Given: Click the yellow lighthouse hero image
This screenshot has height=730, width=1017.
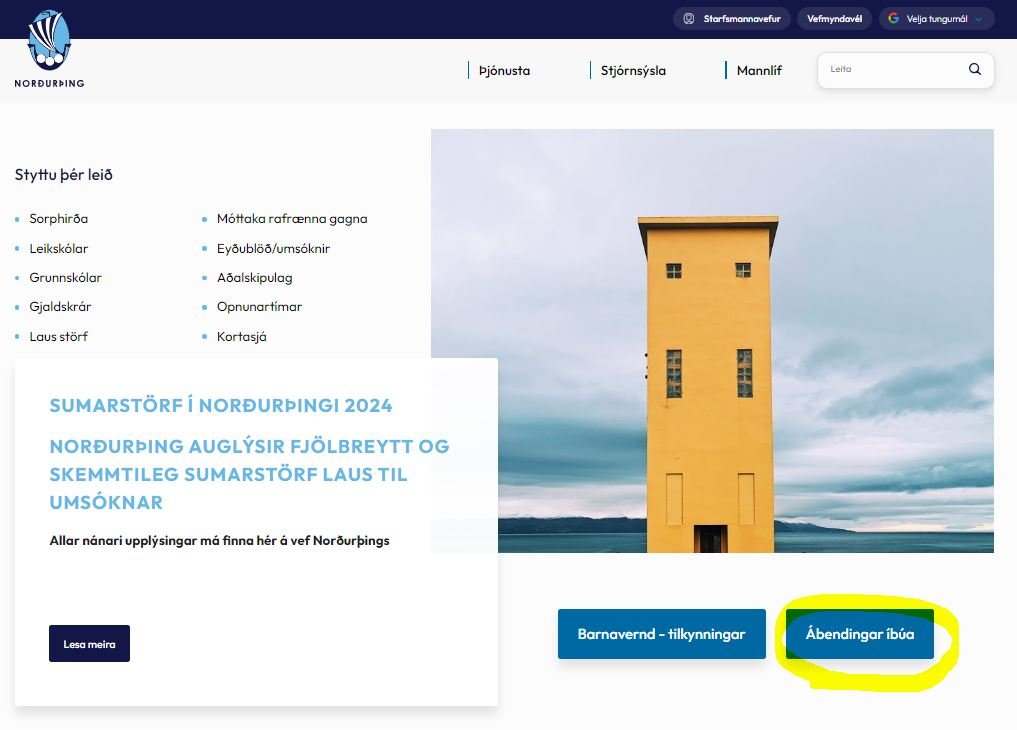Looking at the screenshot, I should [712, 341].
